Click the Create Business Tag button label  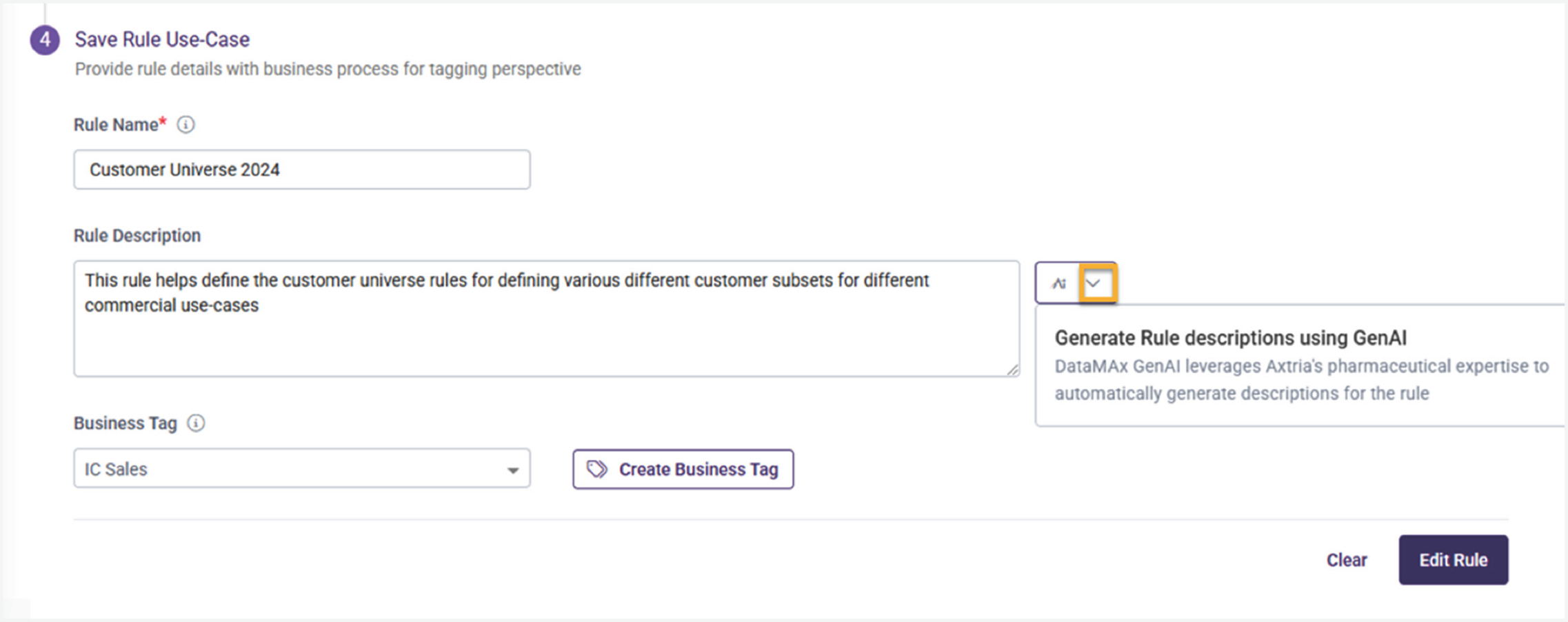pos(698,469)
